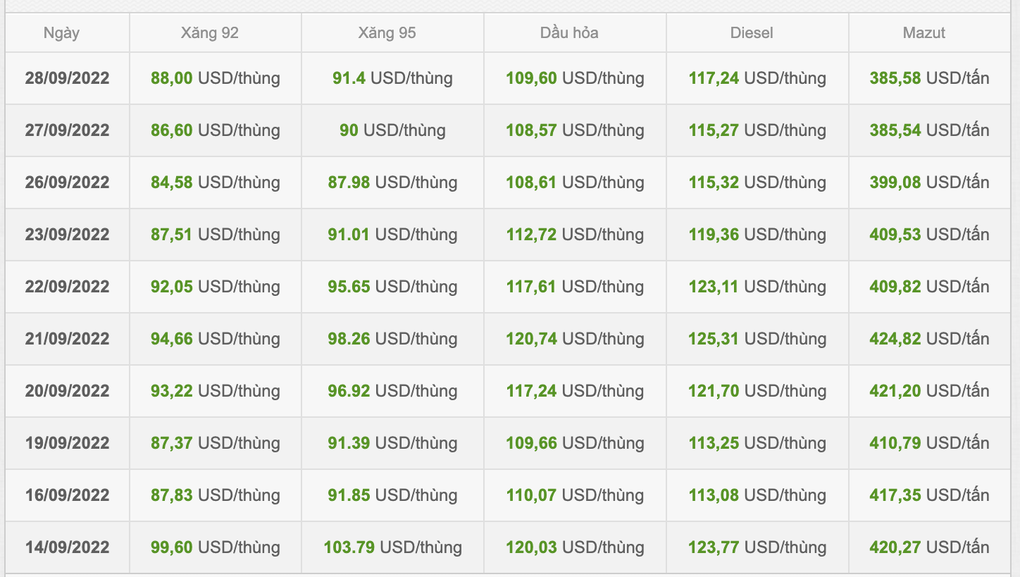Select the 385,54 USD/tấn Mazut value
This screenshot has width=1020, height=577.
[x=929, y=130]
